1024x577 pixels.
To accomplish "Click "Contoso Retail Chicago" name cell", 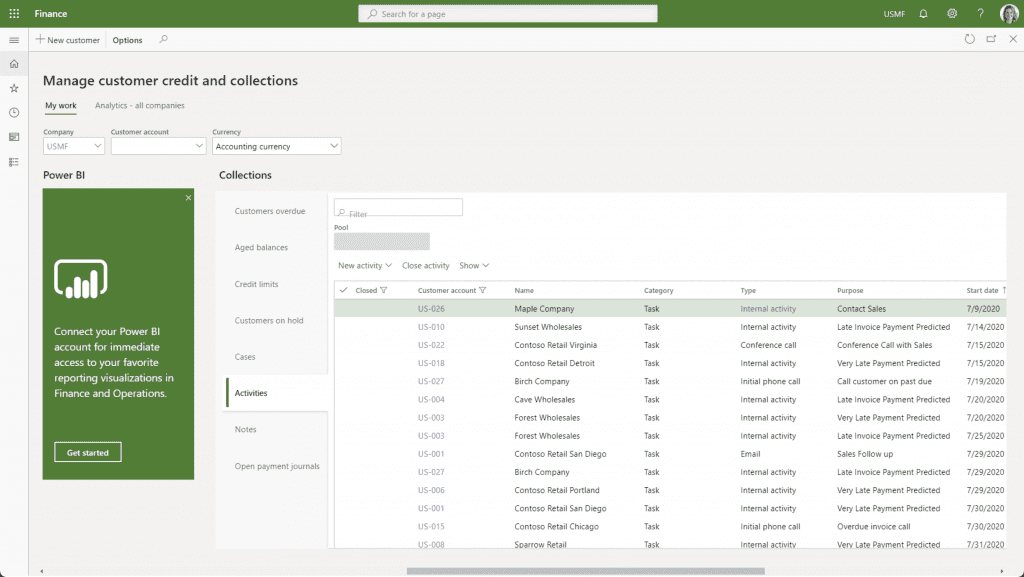I will click(x=556, y=527).
